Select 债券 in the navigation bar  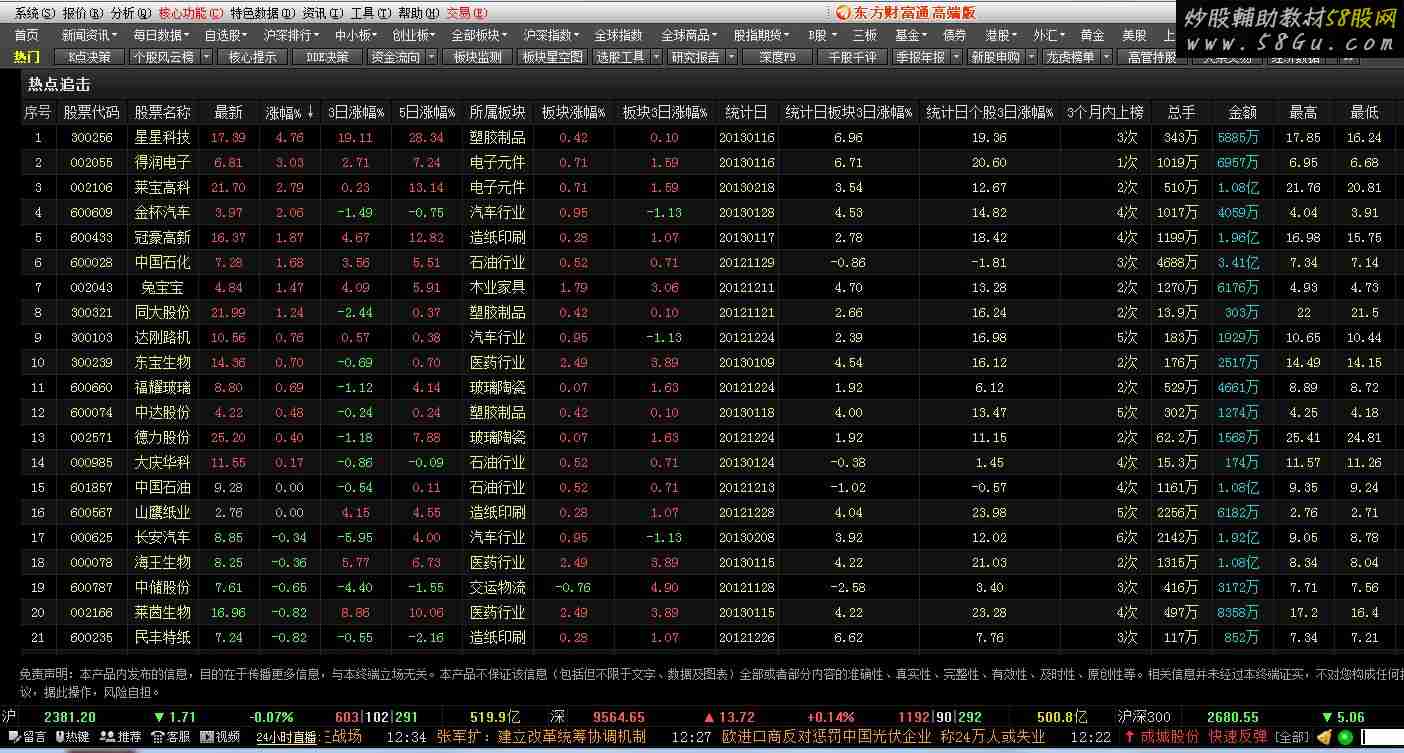pos(955,35)
